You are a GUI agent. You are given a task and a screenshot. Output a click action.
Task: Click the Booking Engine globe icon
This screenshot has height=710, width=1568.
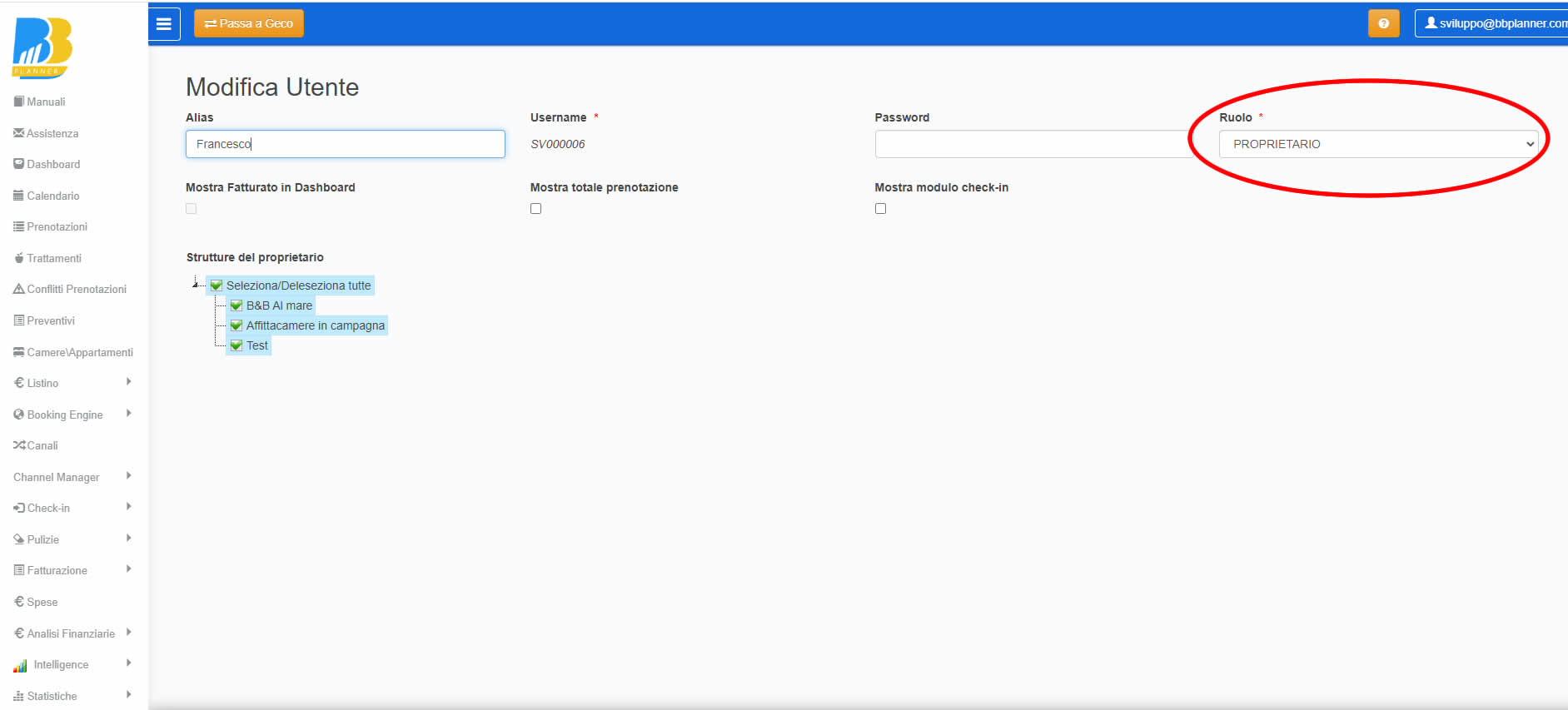[18, 415]
